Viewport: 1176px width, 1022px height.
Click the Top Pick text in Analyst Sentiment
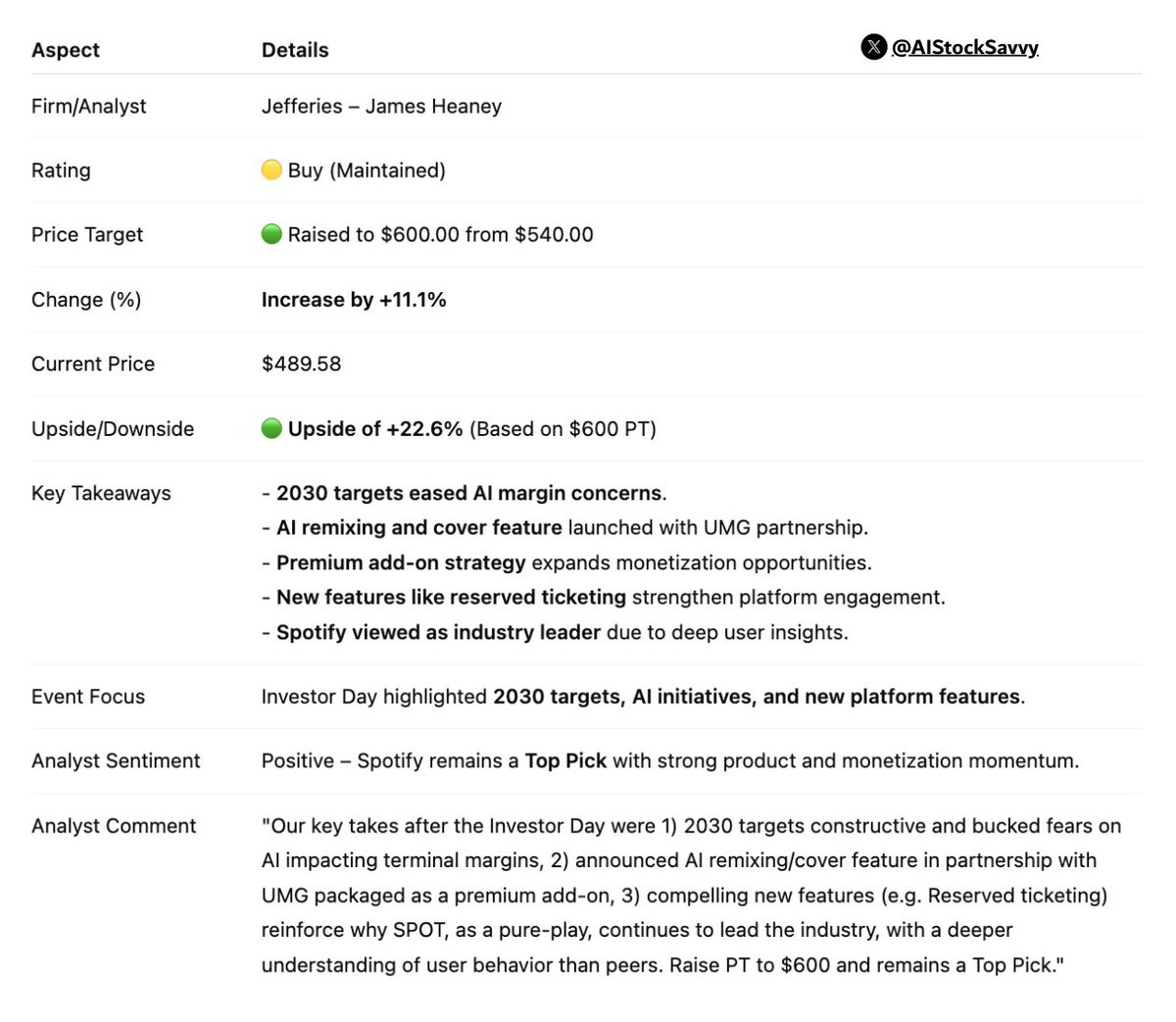(565, 760)
